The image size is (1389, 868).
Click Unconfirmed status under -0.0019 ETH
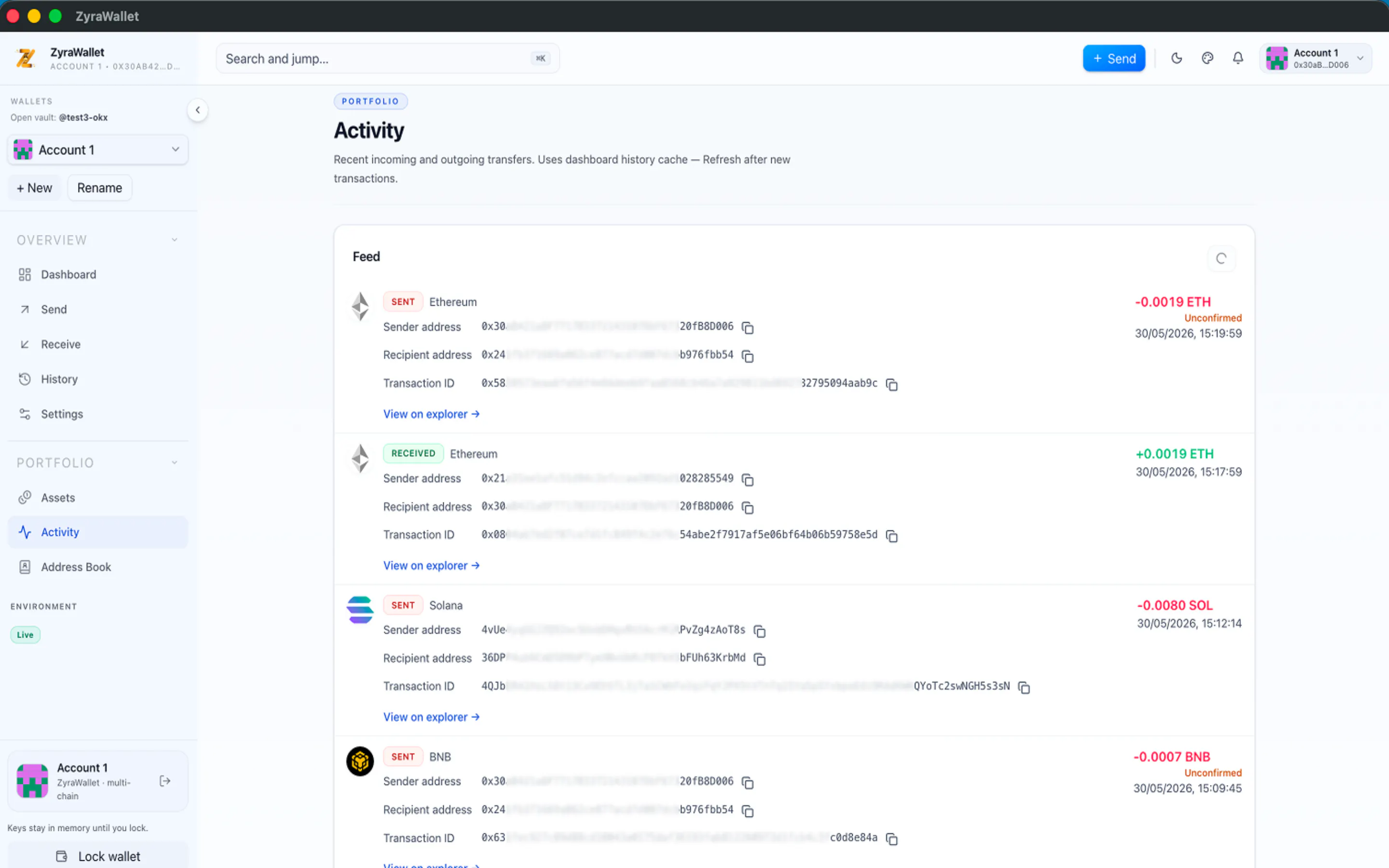click(x=1213, y=317)
